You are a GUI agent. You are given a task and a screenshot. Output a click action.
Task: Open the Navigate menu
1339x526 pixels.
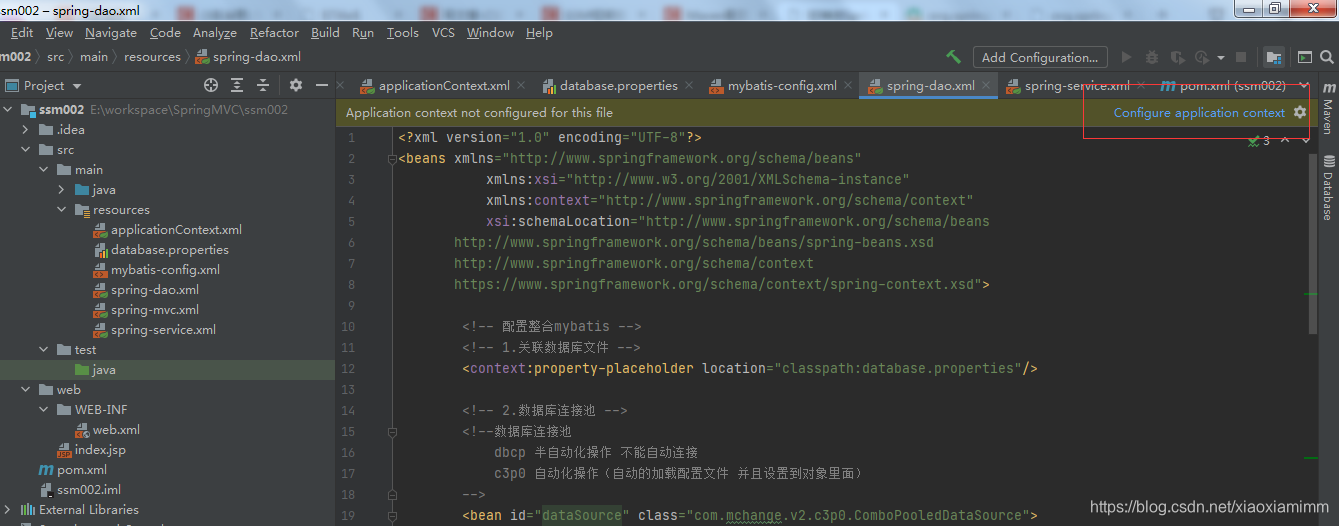(x=111, y=33)
